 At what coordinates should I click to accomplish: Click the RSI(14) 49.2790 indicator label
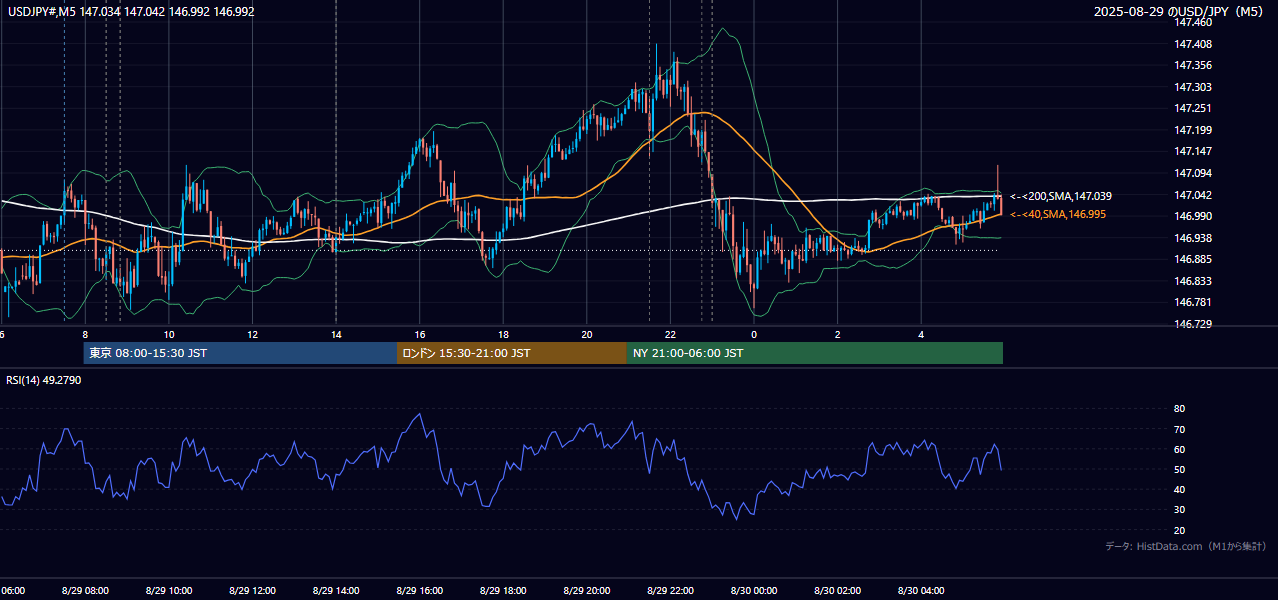44,380
